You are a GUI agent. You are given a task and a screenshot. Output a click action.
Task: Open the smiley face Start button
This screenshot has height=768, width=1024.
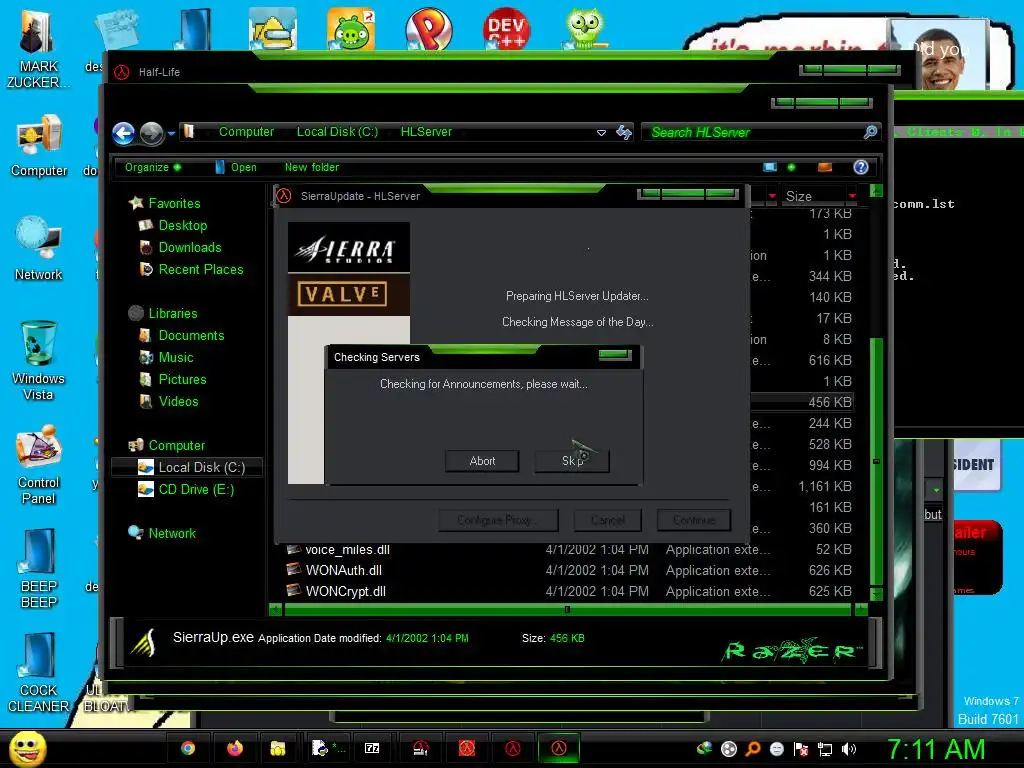(x=28, y=749)
